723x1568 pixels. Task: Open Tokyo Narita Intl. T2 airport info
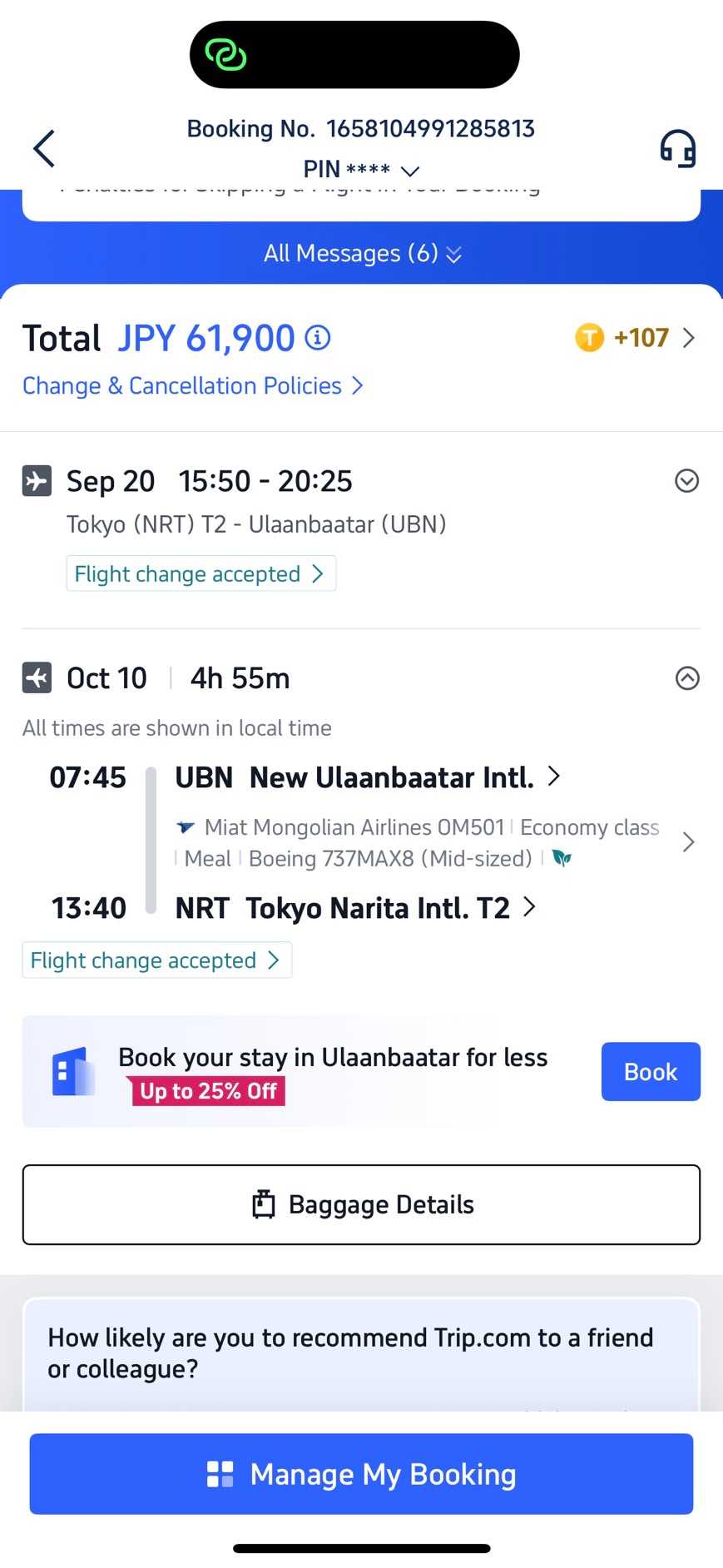(354, 908)
